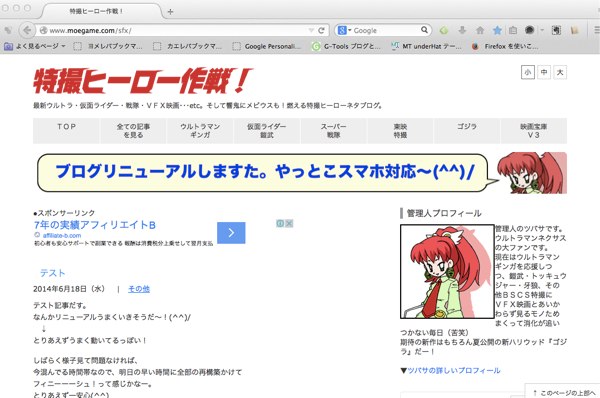Reload the page with the refresh icon
Viewport: 600px width, 398px height.
coord(321,30)
